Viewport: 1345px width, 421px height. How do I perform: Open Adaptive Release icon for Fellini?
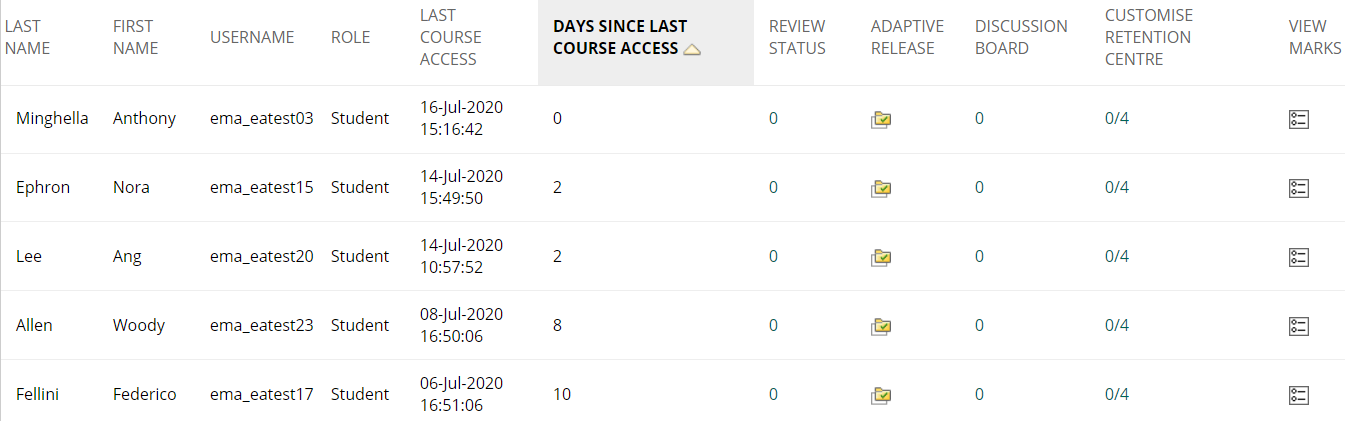coord(881,395)
